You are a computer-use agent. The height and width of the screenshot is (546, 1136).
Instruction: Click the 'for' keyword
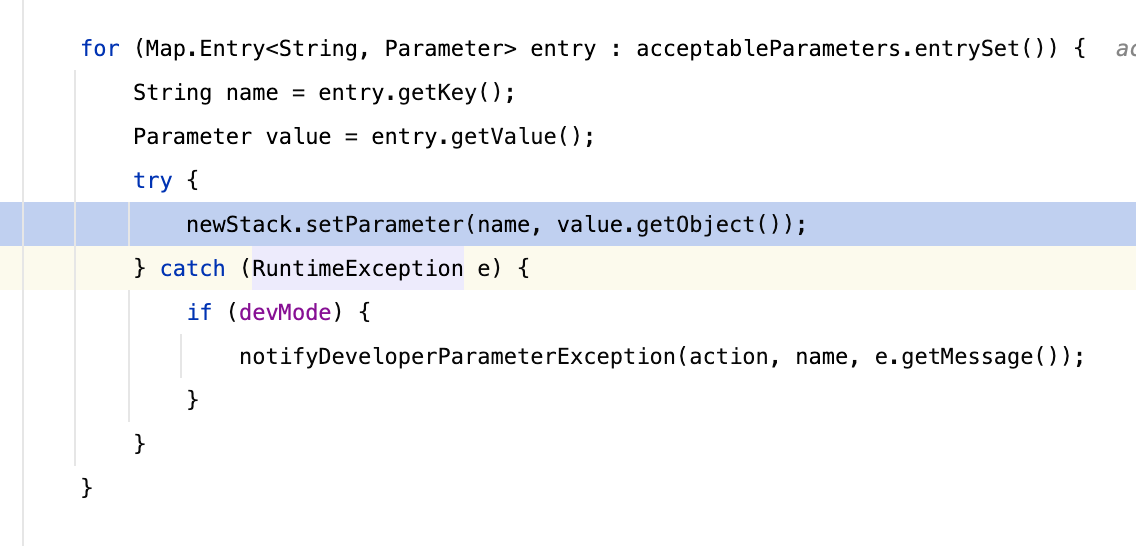[100, 48]
